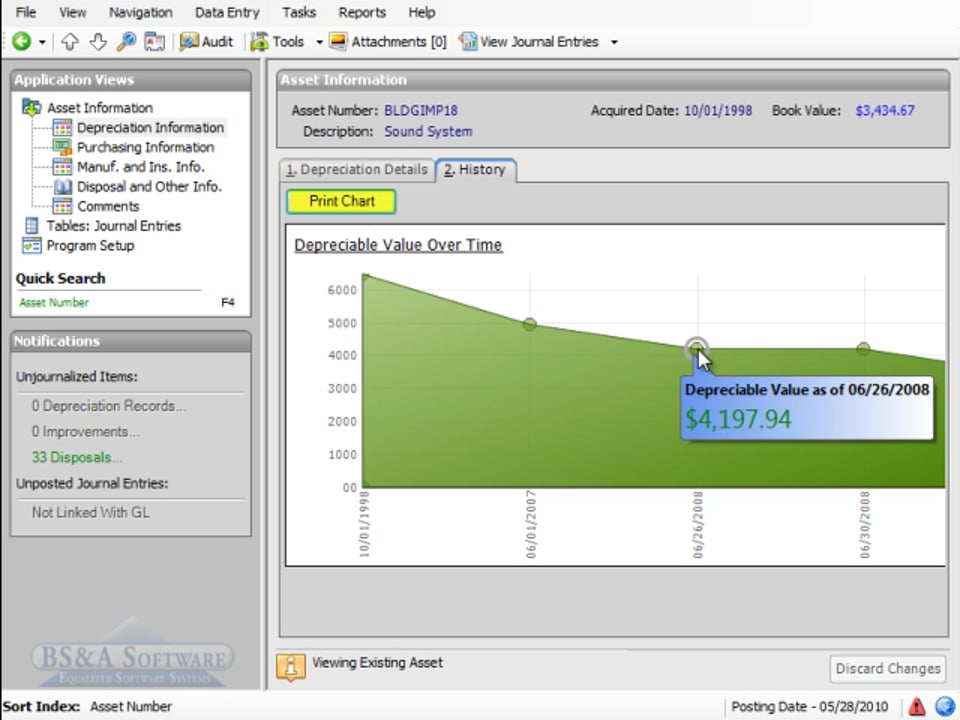Open the Navigation menu
Screen dimensions: 960x720
(x=141, y=12)
